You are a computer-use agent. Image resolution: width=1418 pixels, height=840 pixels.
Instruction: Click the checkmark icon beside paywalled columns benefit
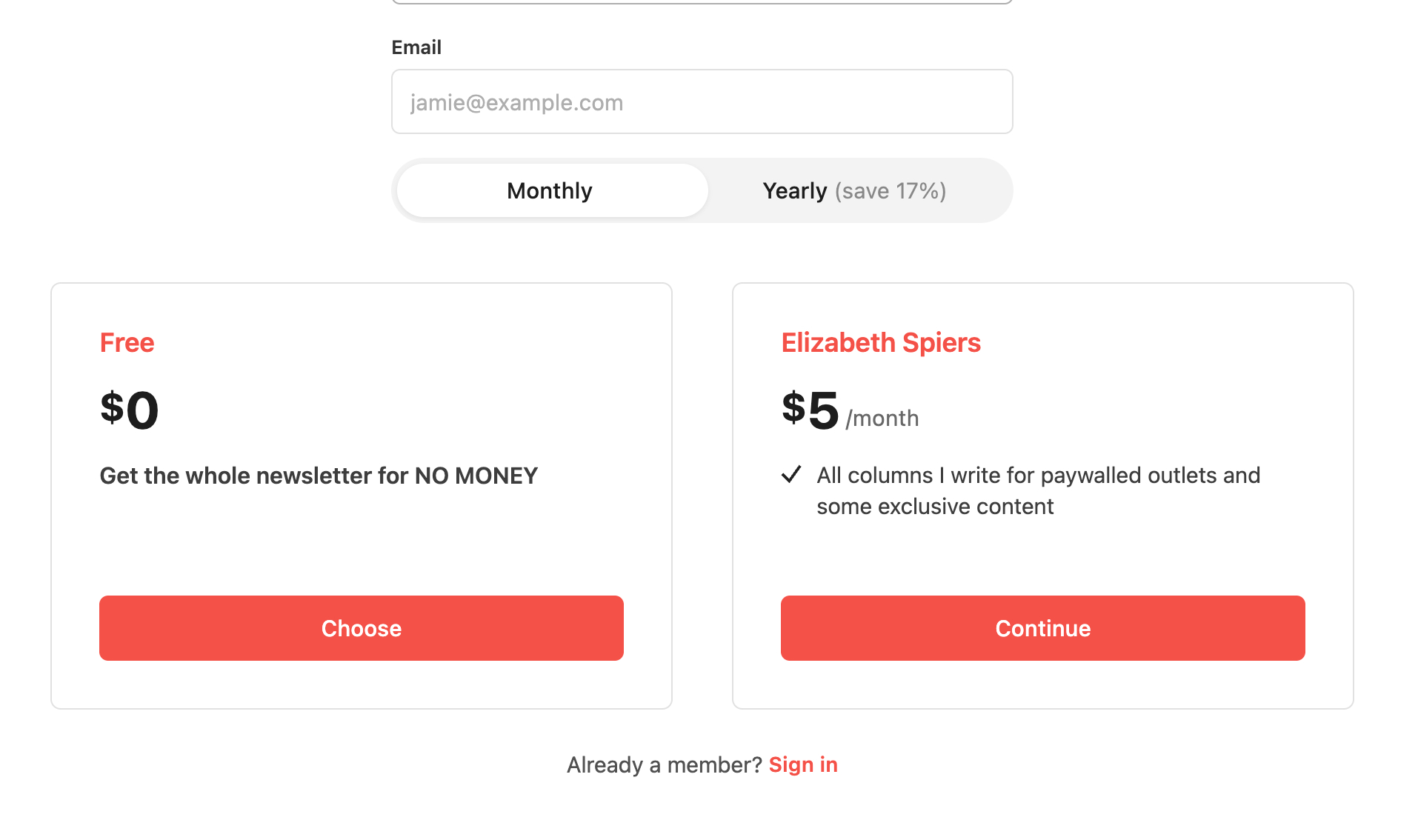pyautogui.click(x=791, y=475)
